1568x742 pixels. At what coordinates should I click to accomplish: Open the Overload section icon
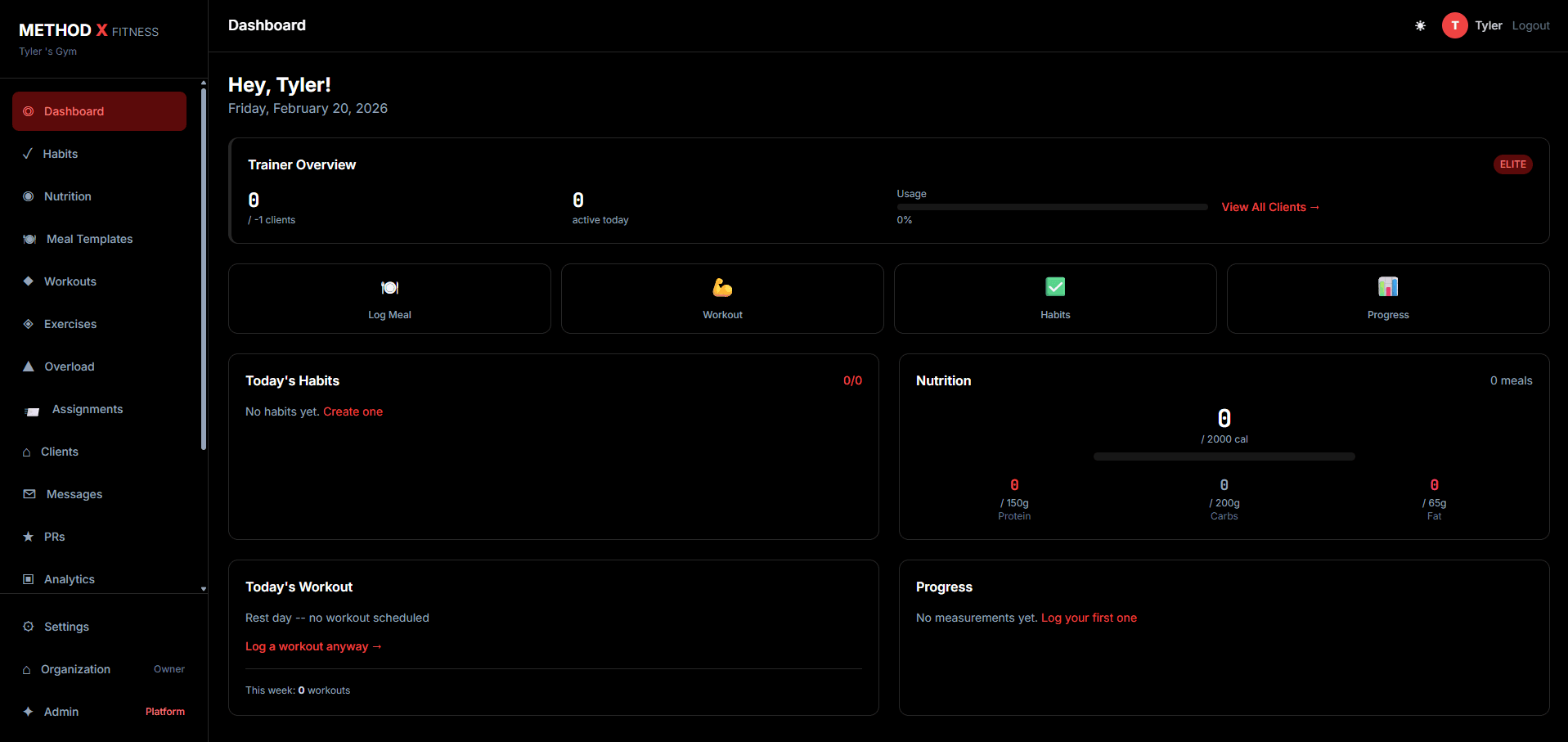point(28,367)
